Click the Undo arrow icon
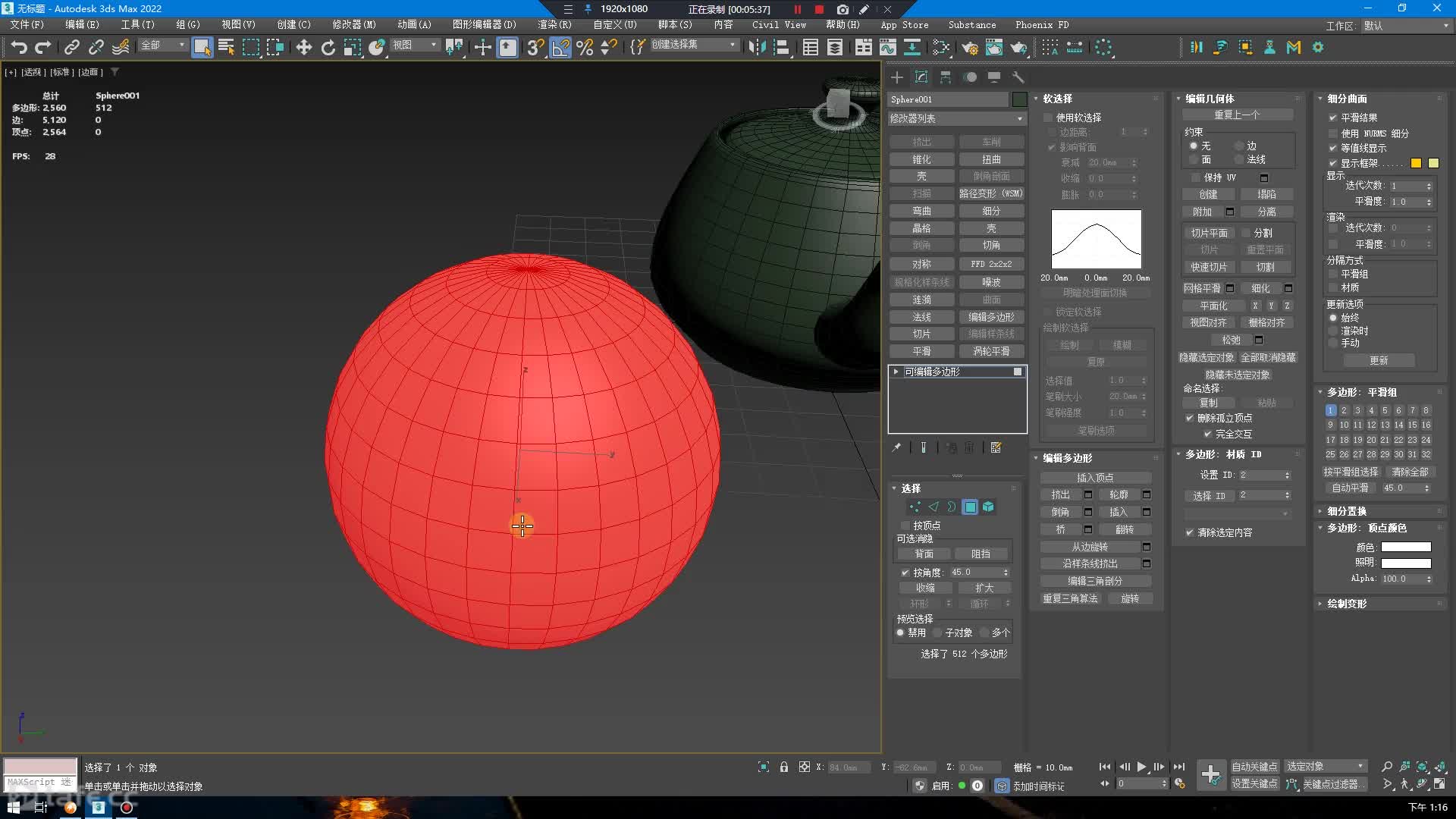This screenshot has height=819, width=1456. coord(19,47)
